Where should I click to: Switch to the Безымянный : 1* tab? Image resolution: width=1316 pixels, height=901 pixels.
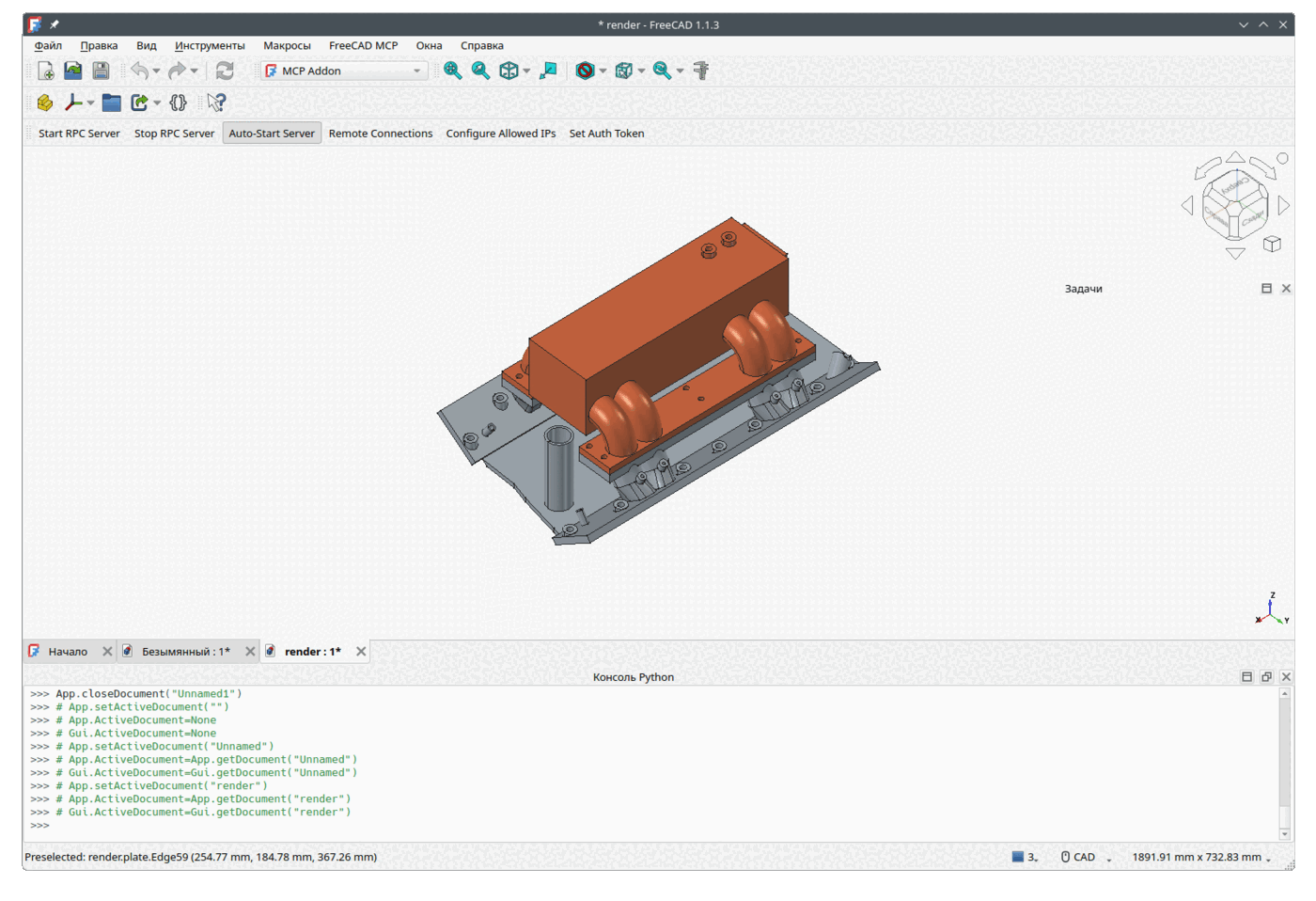coord(186,651)
